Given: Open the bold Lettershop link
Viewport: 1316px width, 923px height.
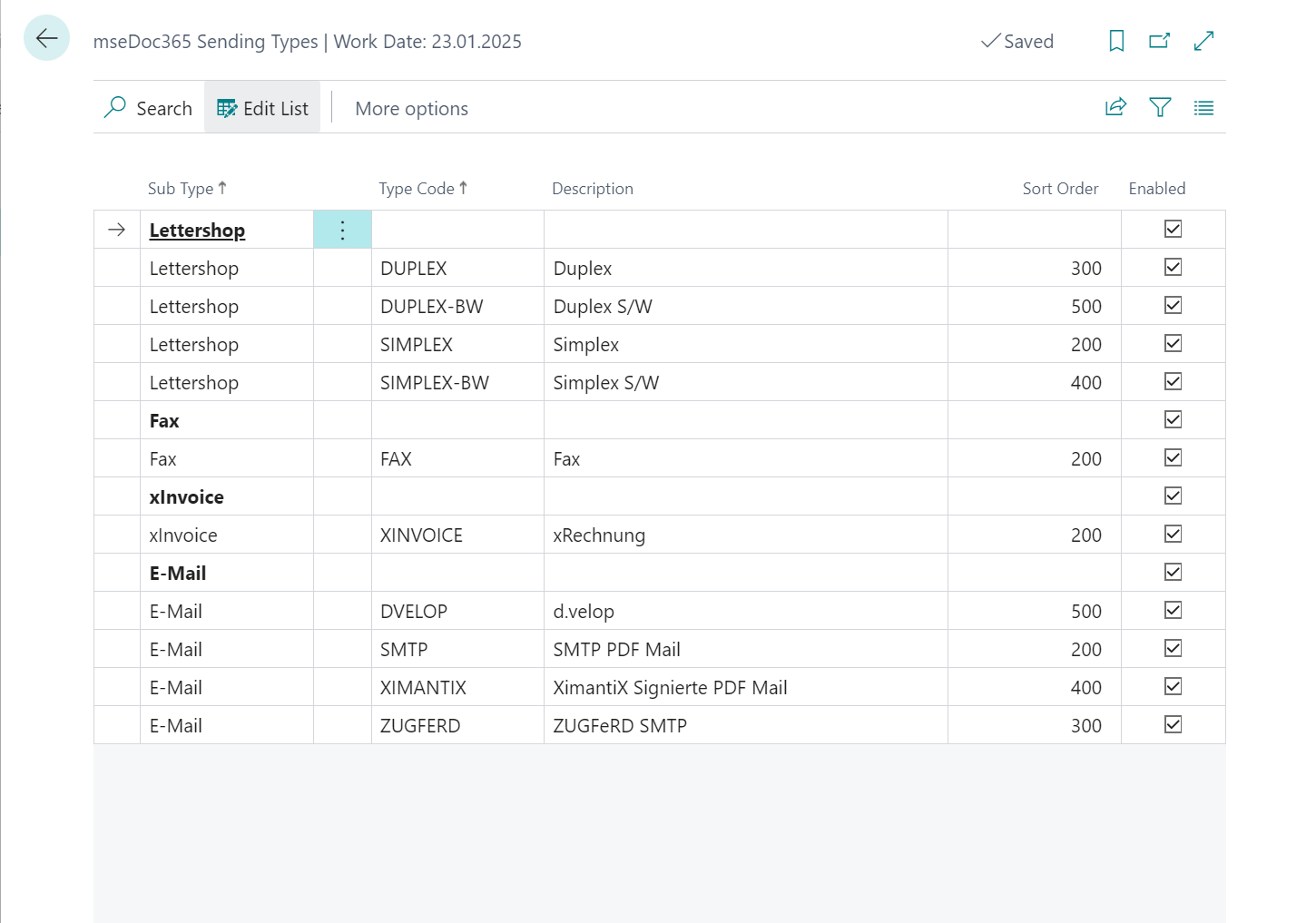Looking at the screenshot, I should (197, 231).
